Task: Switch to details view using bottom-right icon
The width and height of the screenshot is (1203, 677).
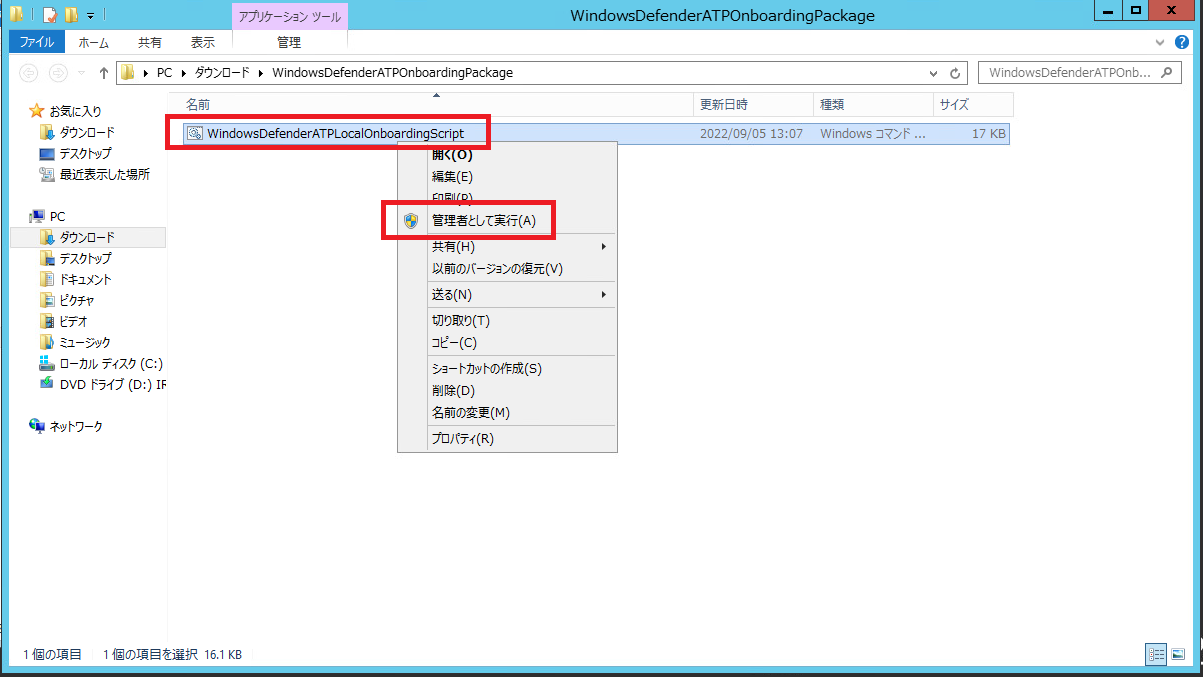Action: pyautogui.click(x=1157, y=654)
